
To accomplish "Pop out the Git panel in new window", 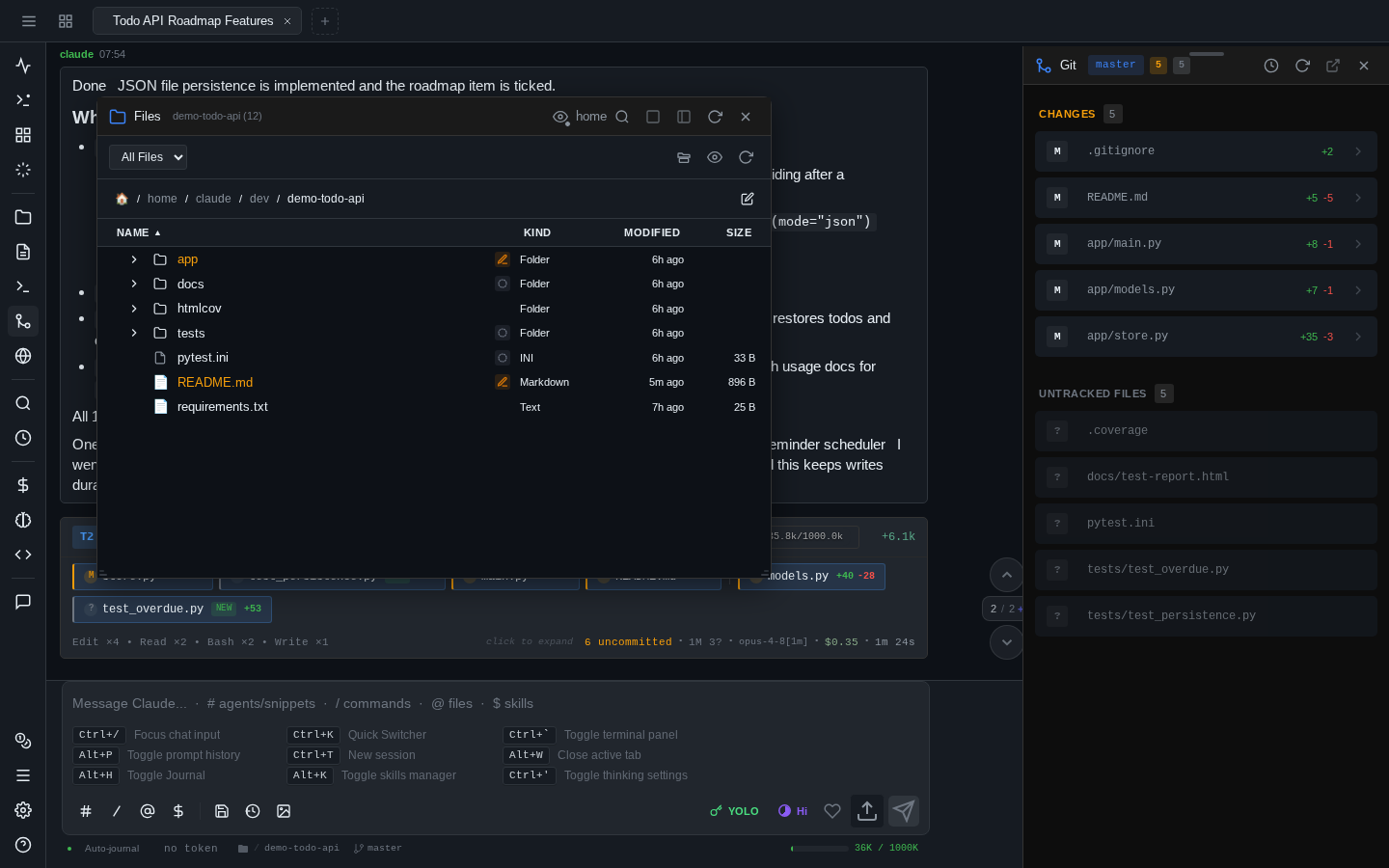I will click(x=1333, y=66).
